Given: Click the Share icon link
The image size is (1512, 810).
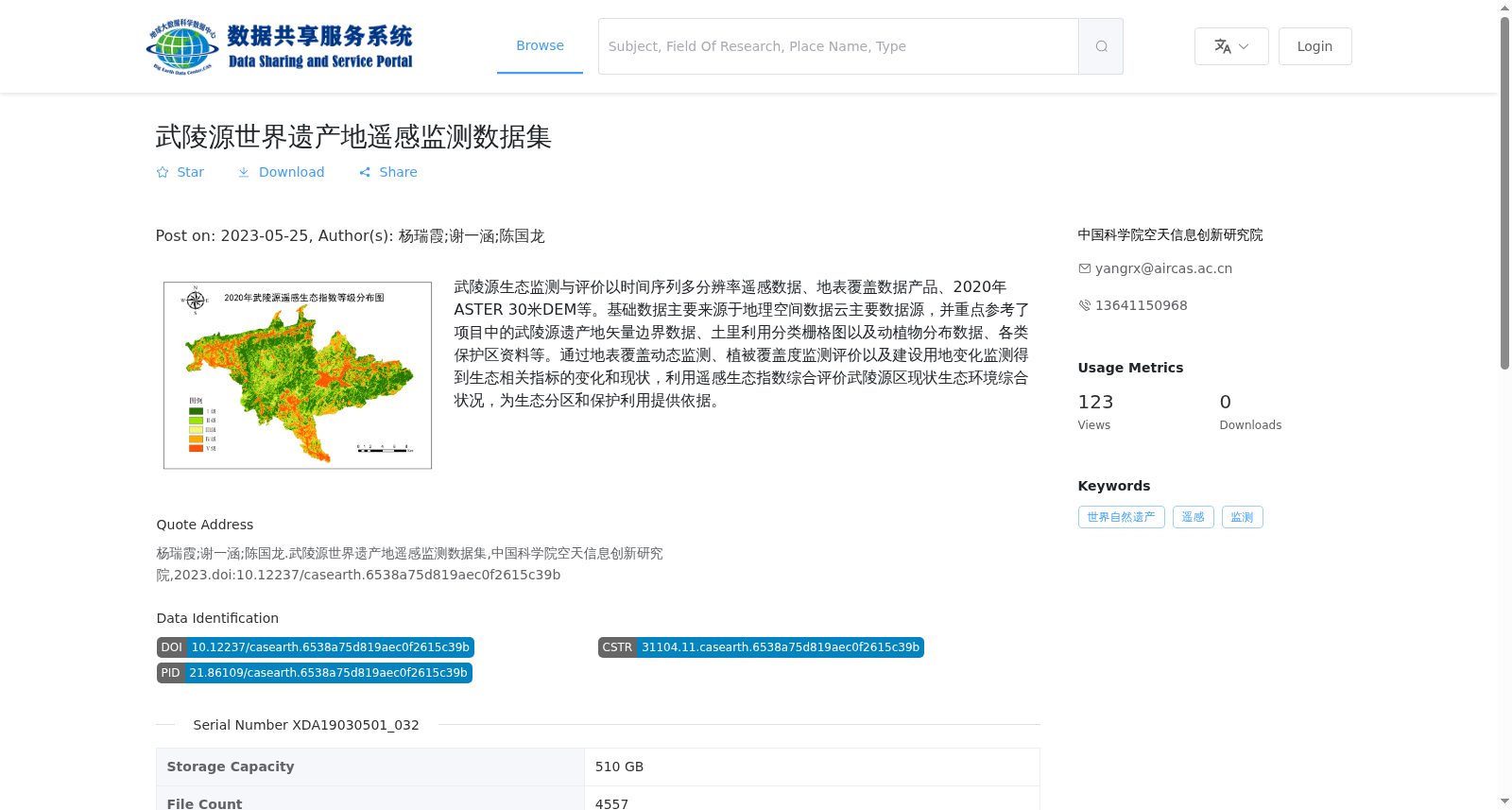Looking at the screenshot, I should [x=365, y=172].
